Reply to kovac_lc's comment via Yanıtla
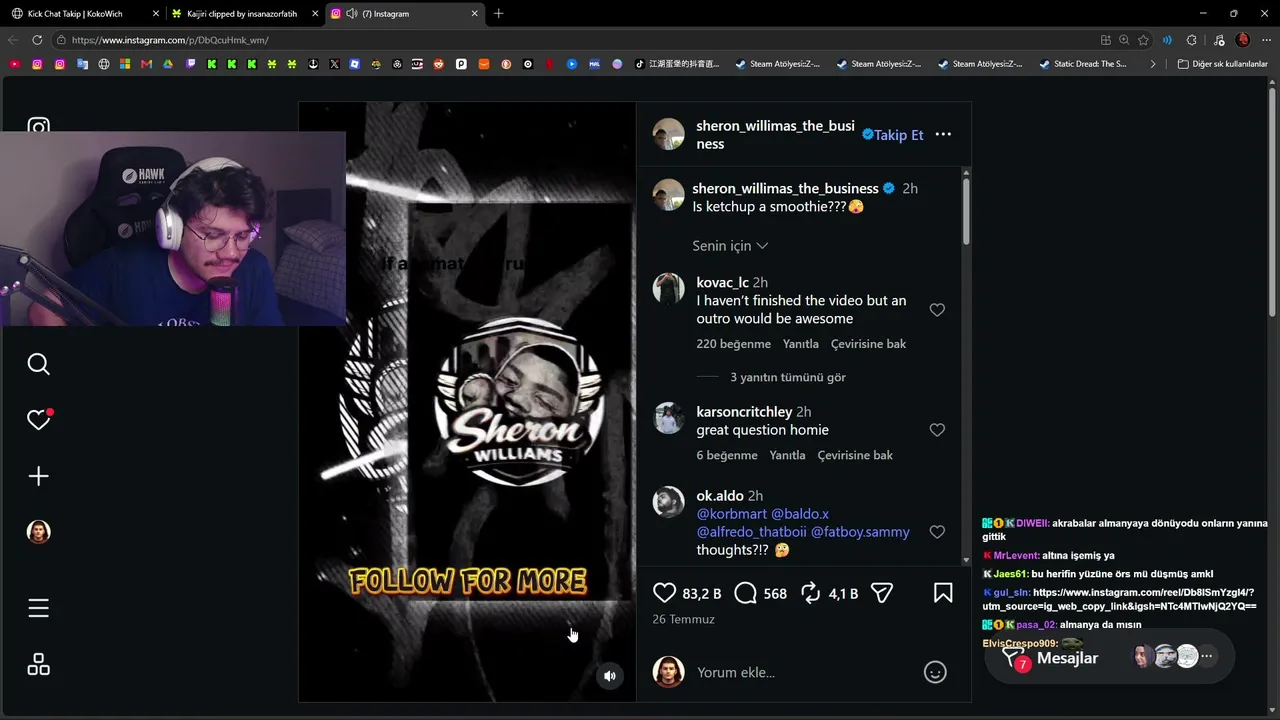Viewport: 1280px width, 720px height. [800, 344]
